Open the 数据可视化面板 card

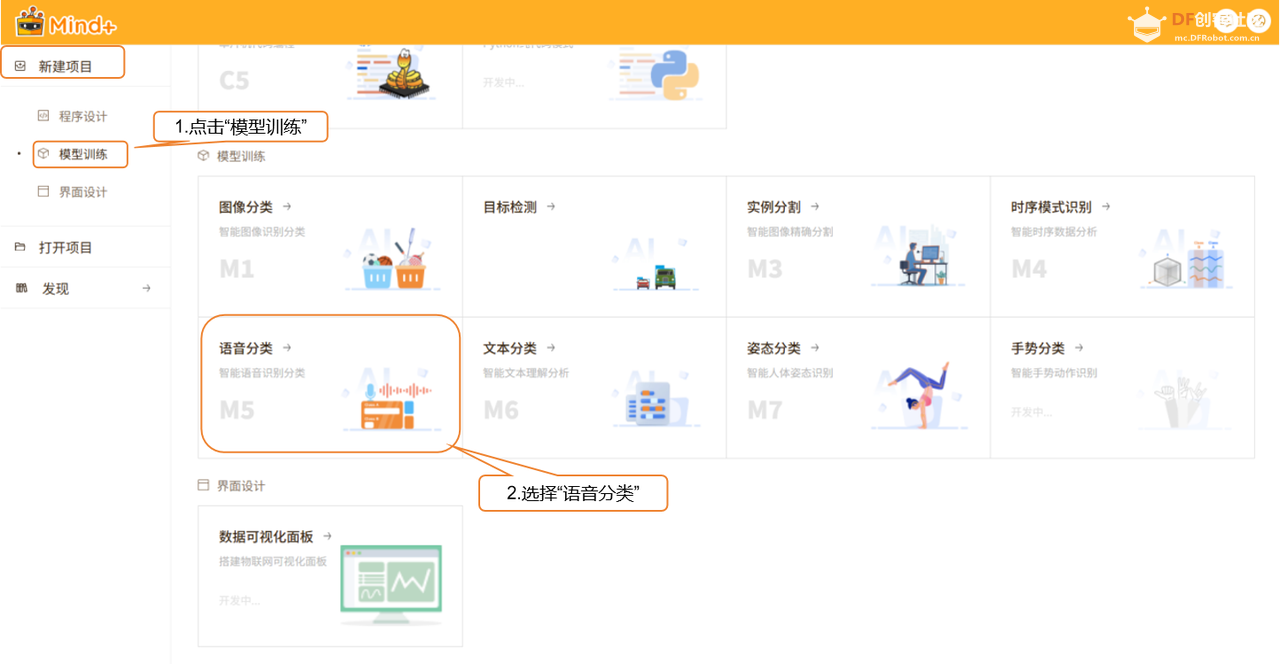[330, 575]
